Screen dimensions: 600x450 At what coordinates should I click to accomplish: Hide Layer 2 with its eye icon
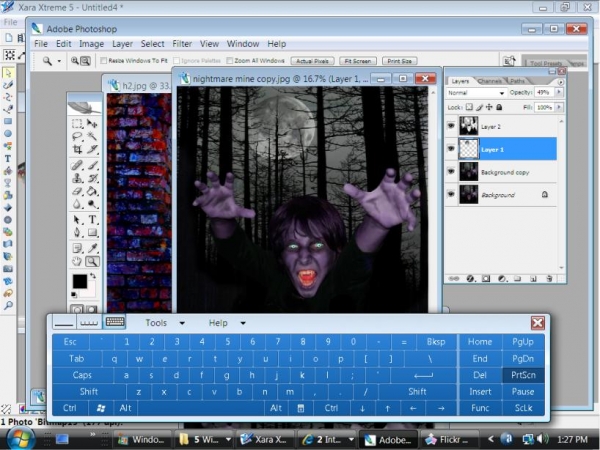point(451,126)
